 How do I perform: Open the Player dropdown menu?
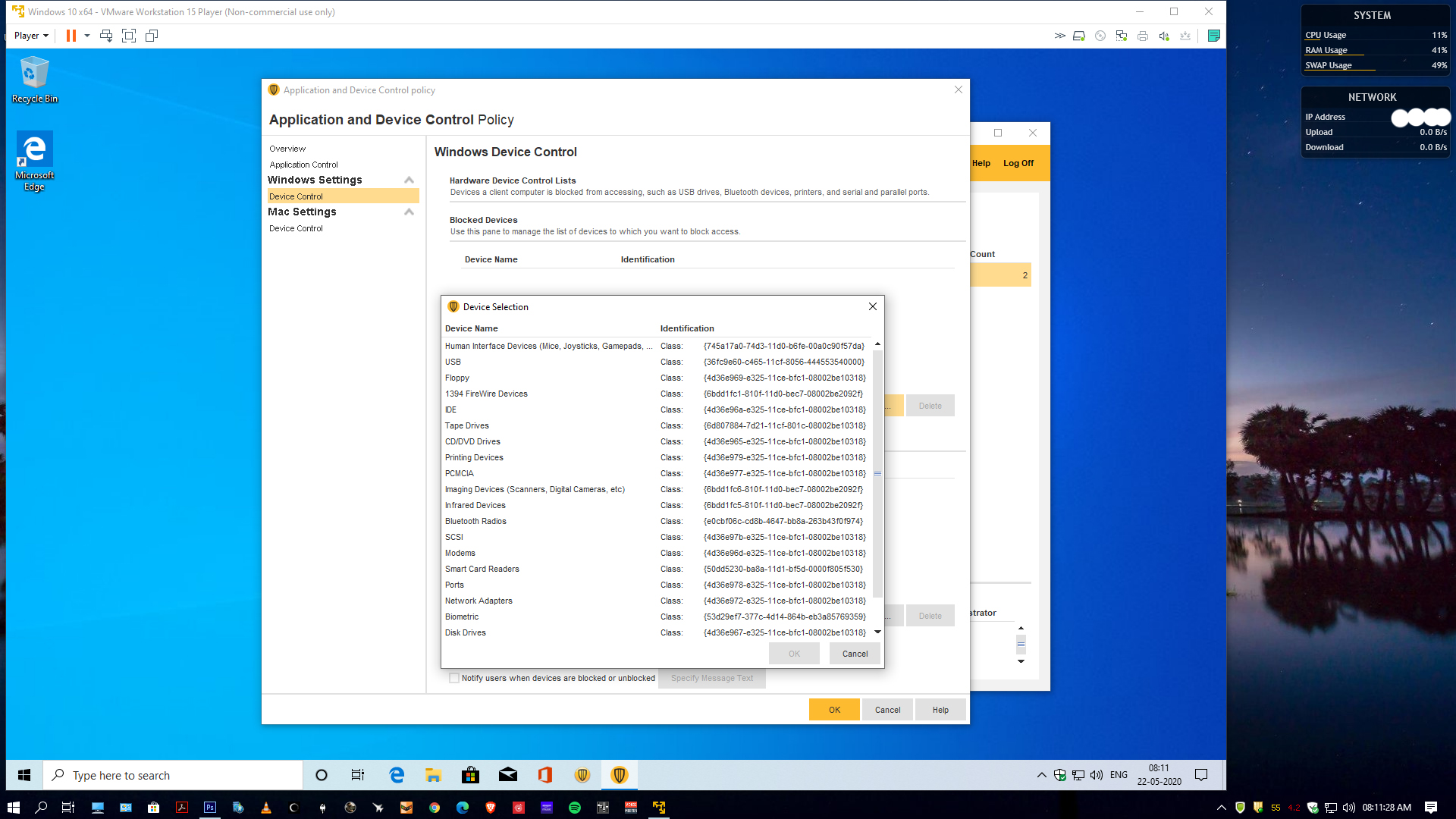(x=31, y=36)
